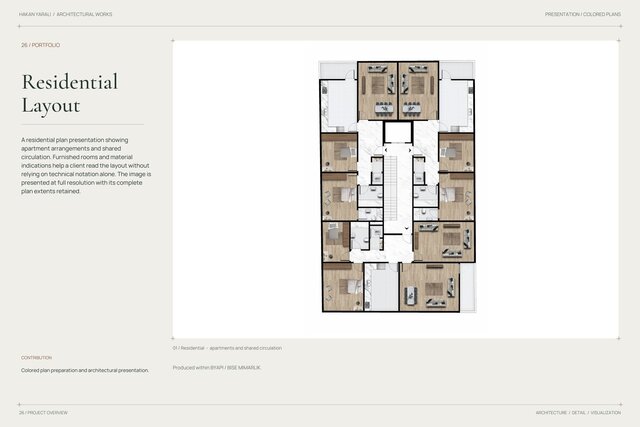Click text "Colored plan preparation and architectural presentation."
640x427 pixels.
click(85, 370)
